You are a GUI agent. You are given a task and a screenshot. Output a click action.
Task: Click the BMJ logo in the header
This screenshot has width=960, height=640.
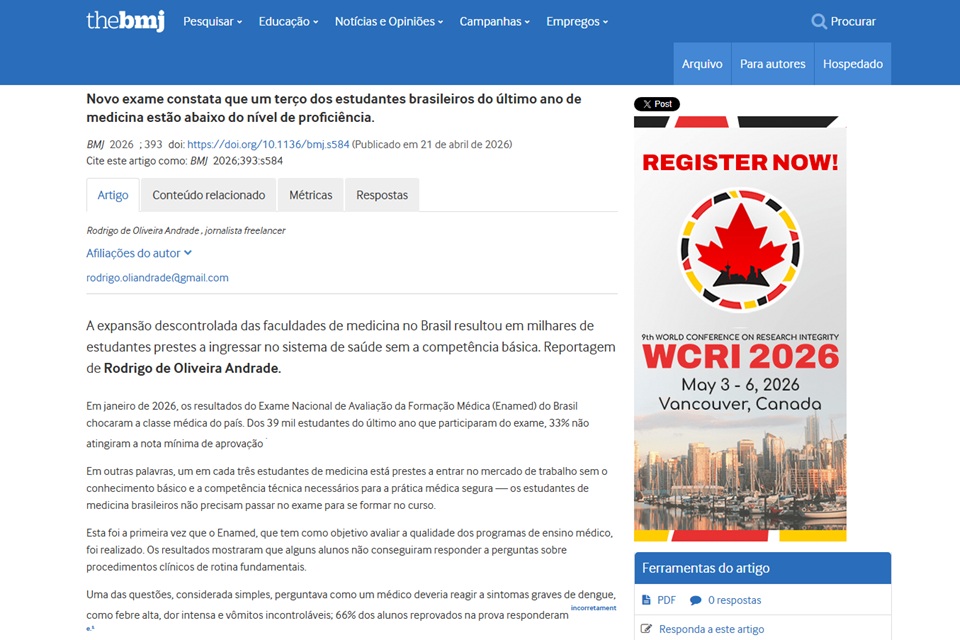click(x=125, y=21)
